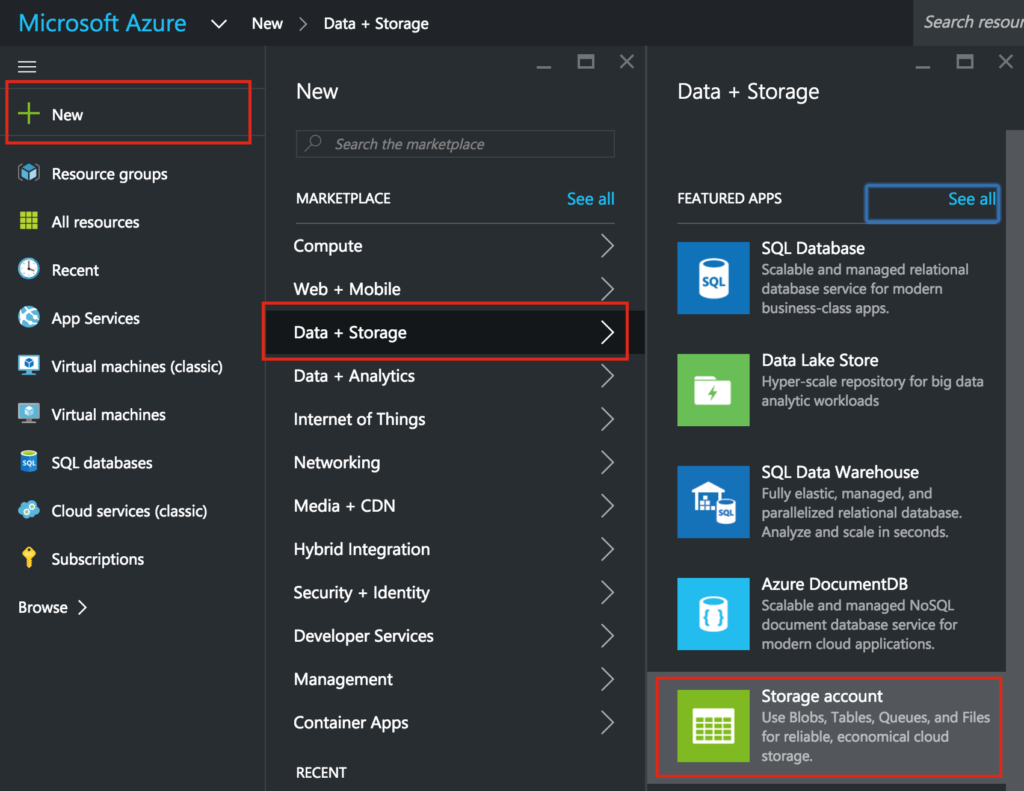Click the Browse link in sidebar
Image resolution: width=1024 pixels, height=791 pixels.
[x=52, y=607]
